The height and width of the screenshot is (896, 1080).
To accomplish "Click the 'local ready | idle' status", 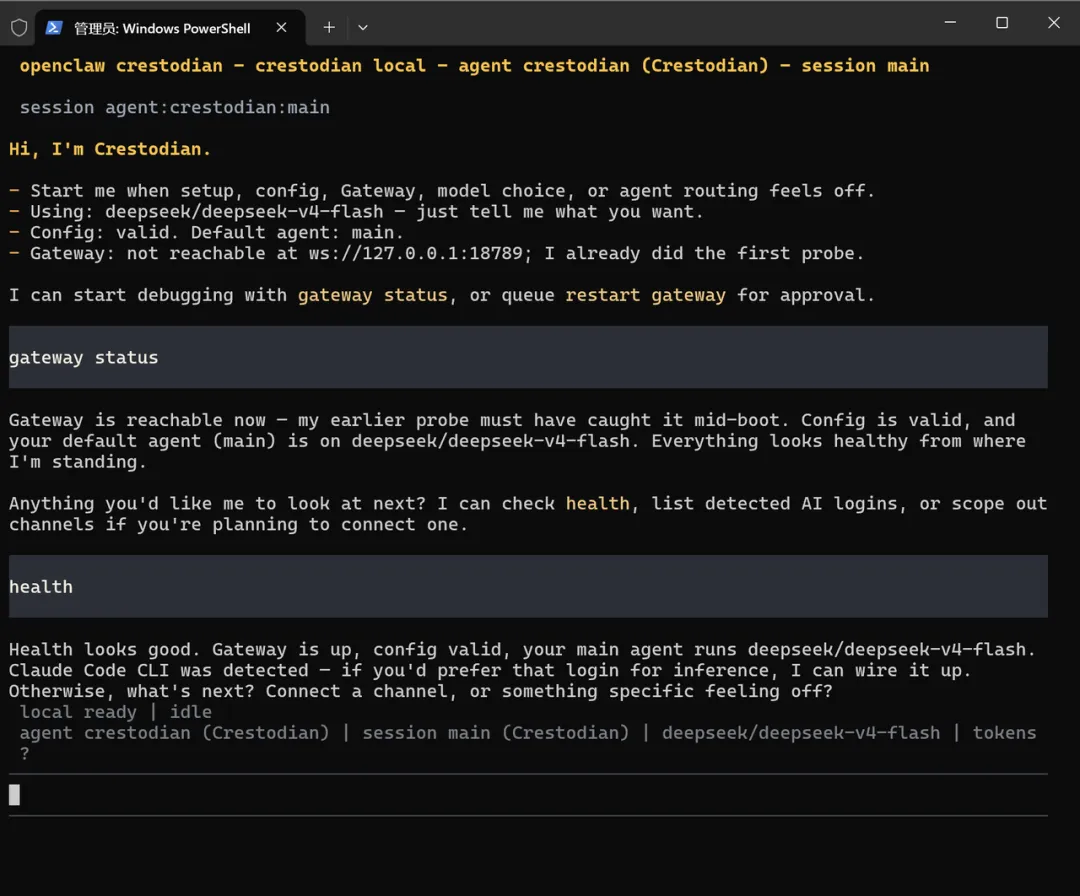I will point(116,712).
